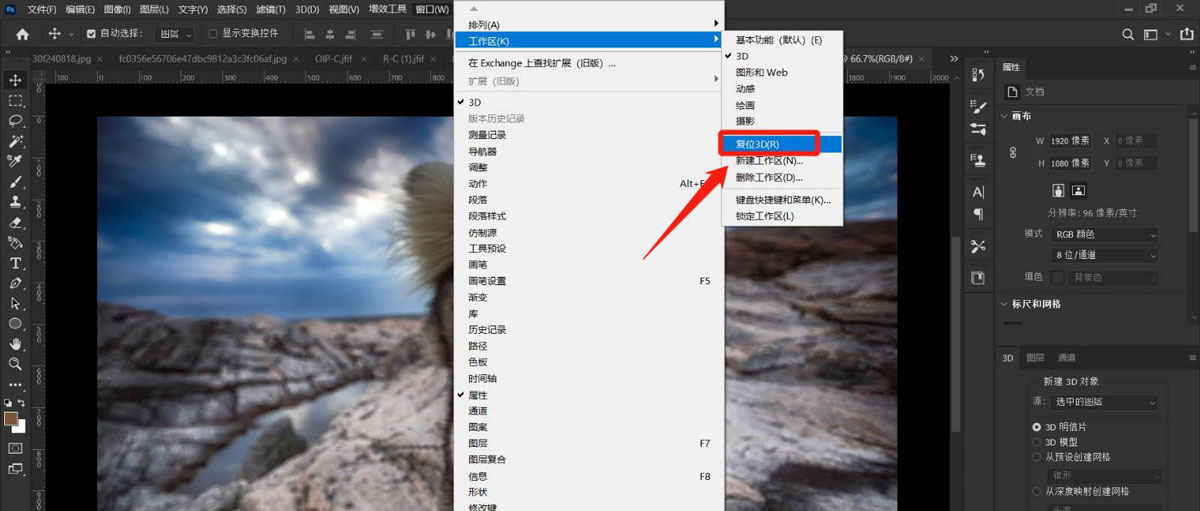Select the 3D 模型 radio button
Image resolution: width=1200 pixels, height=511 pixels.
[1036, 442]
